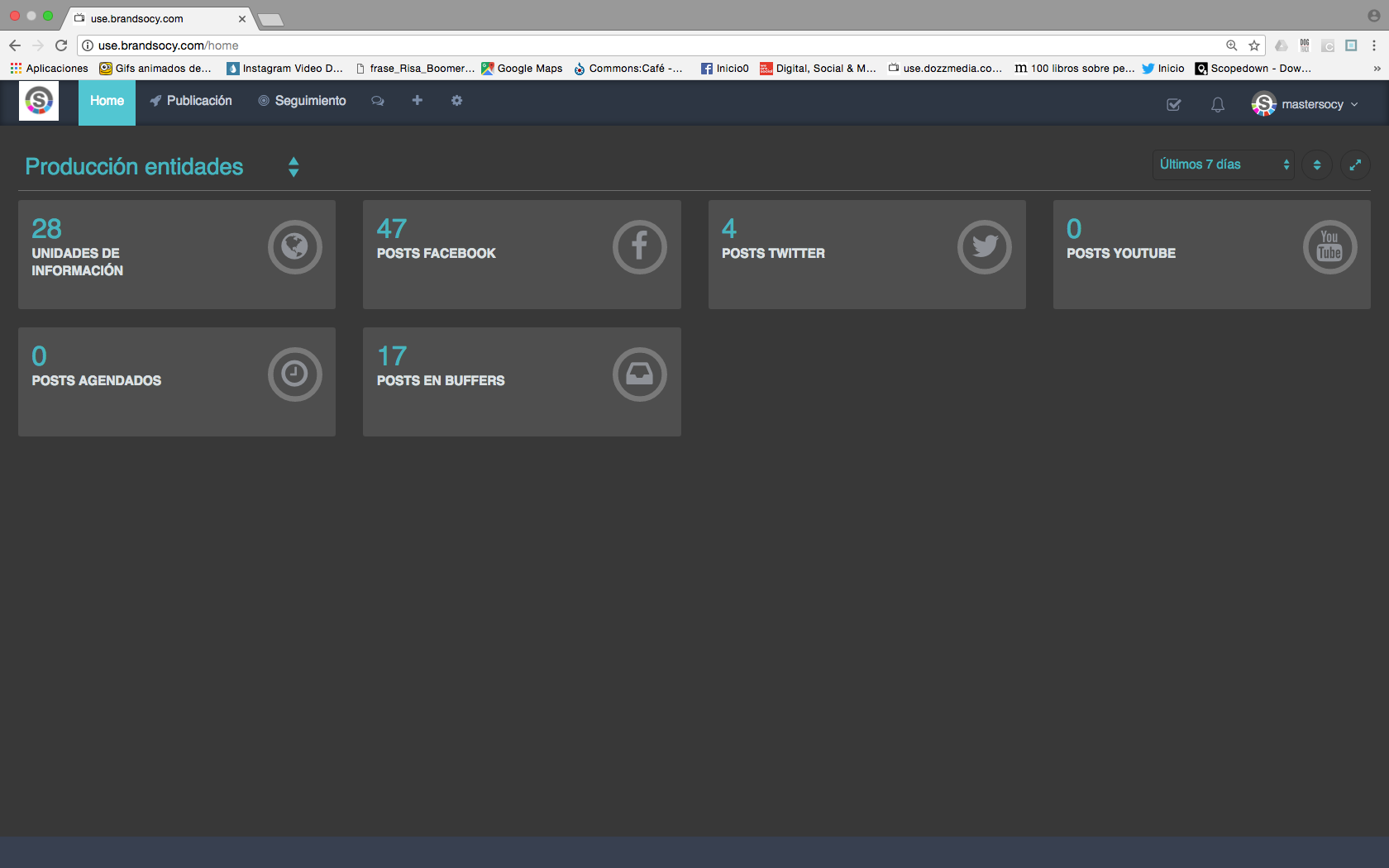
Task: Open the settings gear in navbar
Action: 456,100
